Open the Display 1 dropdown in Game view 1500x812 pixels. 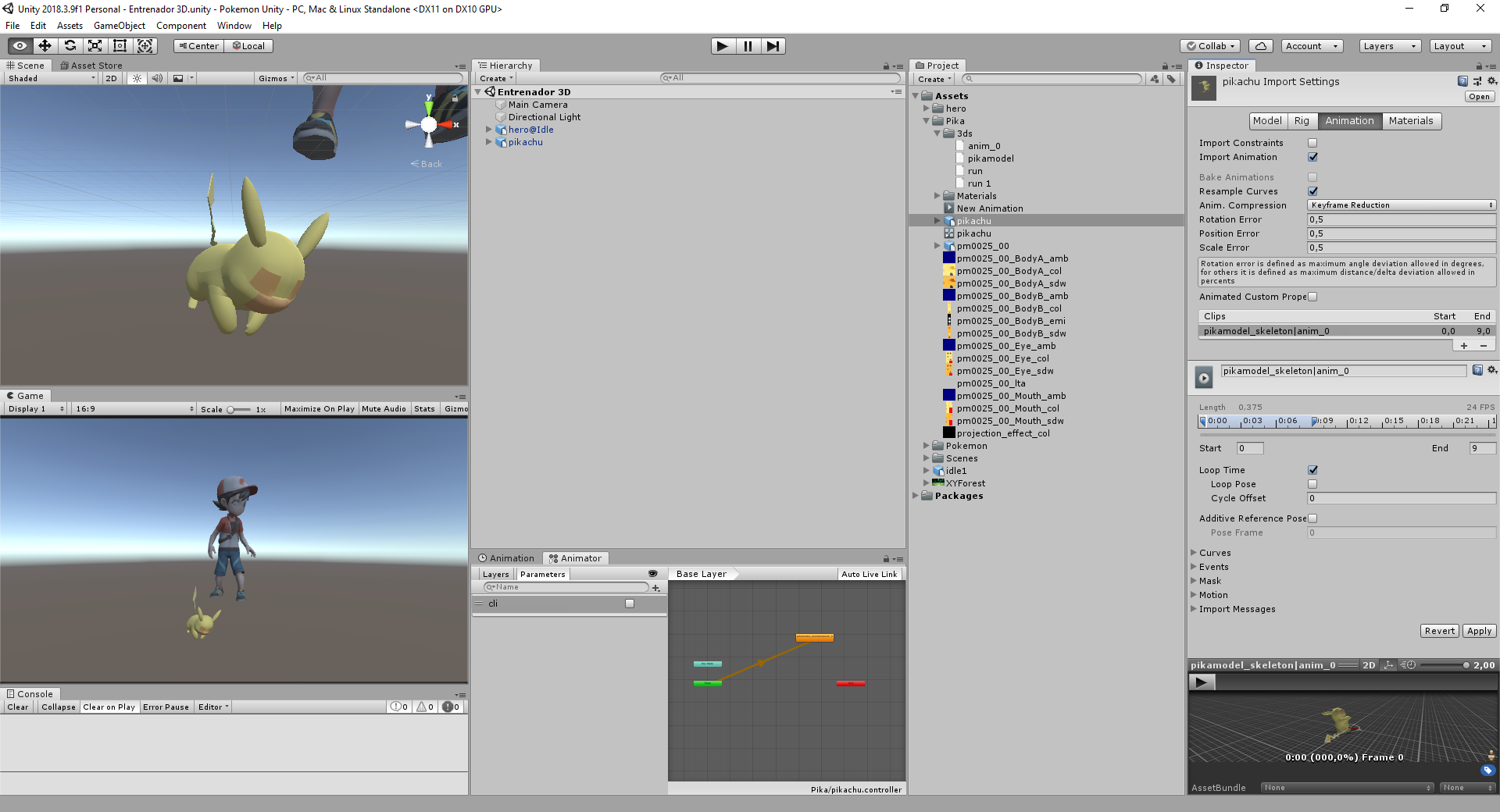(36, 409)
